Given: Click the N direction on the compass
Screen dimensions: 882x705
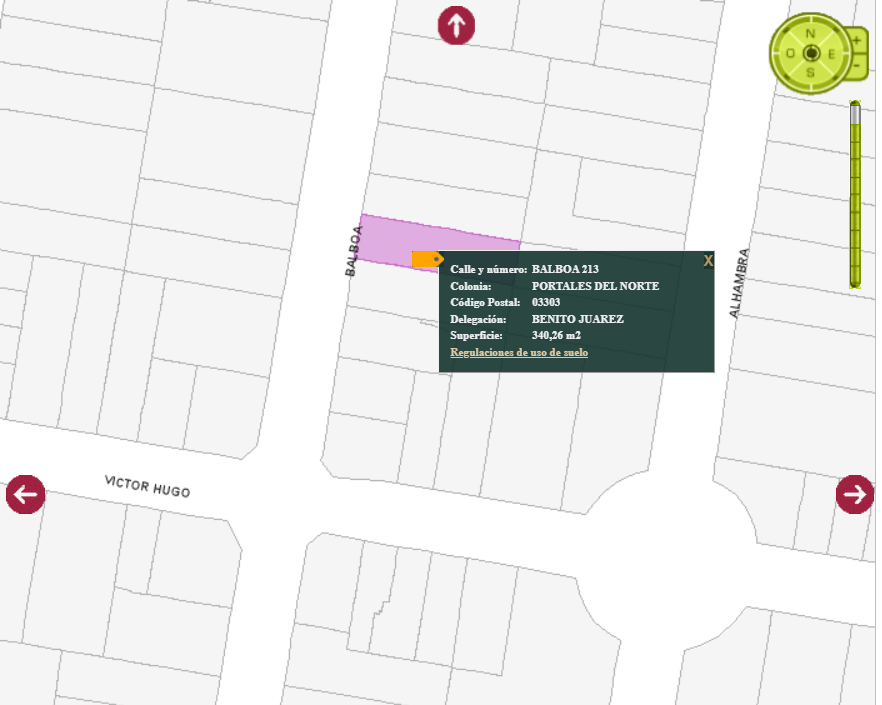Looking at the screenshot, I should (x=811, y=34).
